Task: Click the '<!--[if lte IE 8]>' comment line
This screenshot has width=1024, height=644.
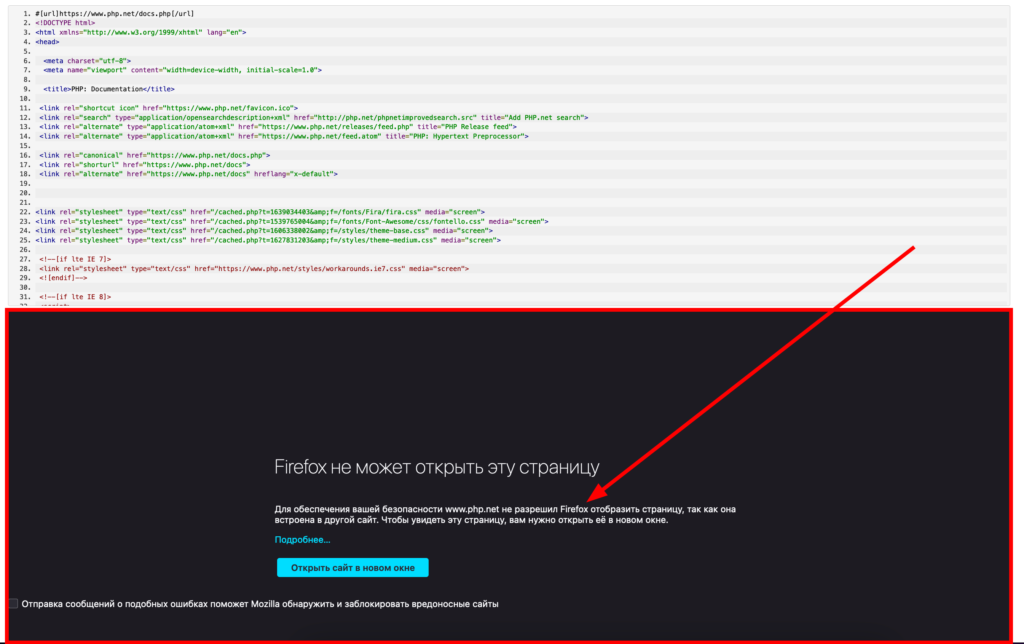Action: (75, 297)
